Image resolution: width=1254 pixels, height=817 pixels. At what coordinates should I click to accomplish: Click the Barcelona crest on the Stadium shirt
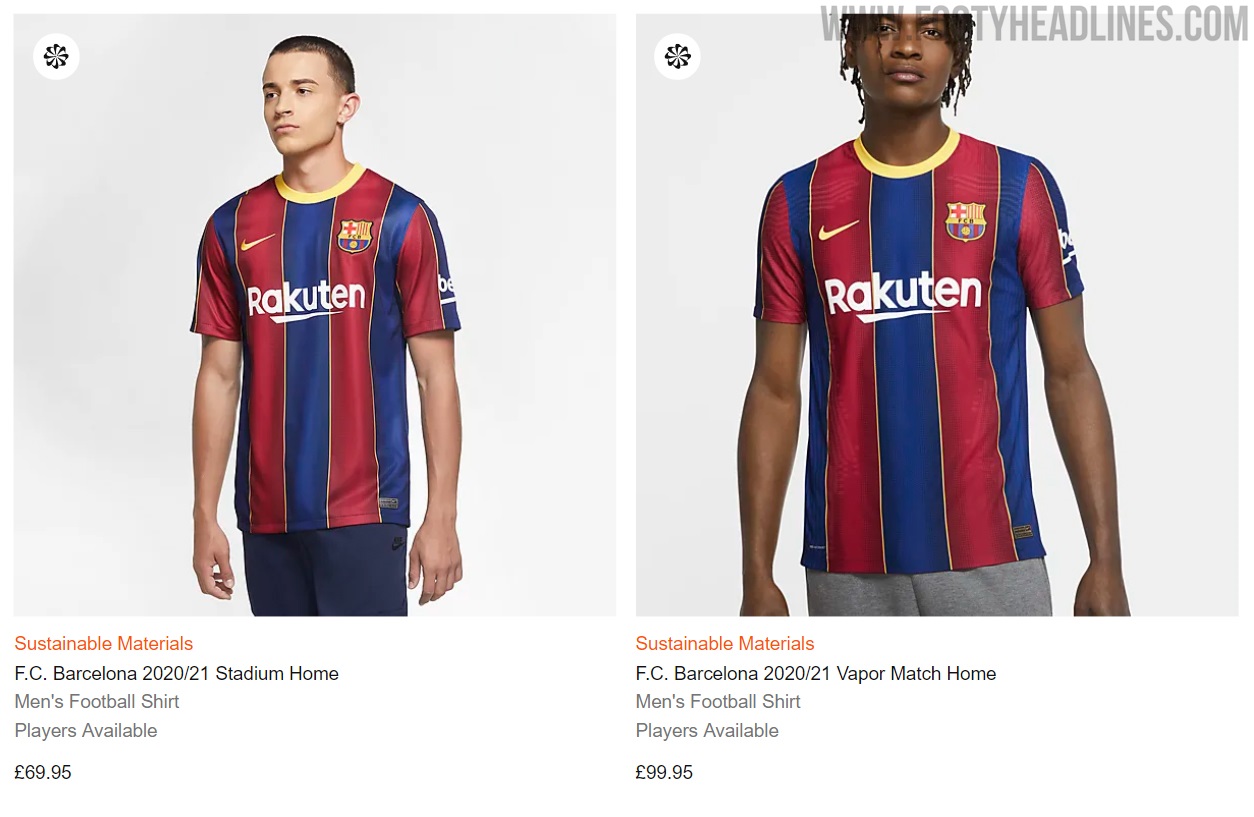[355, 236]
